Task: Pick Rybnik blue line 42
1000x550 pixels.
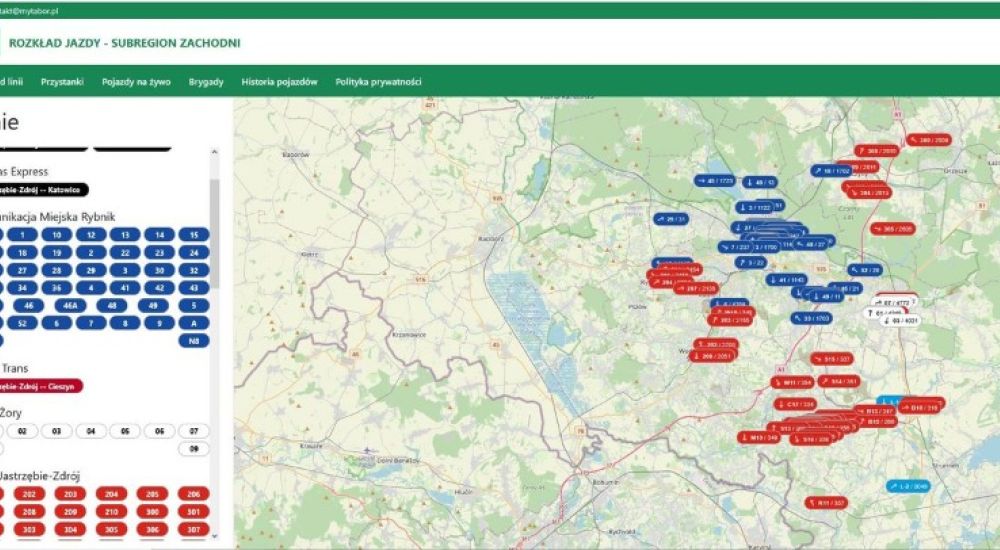Action: click(159, 288)
